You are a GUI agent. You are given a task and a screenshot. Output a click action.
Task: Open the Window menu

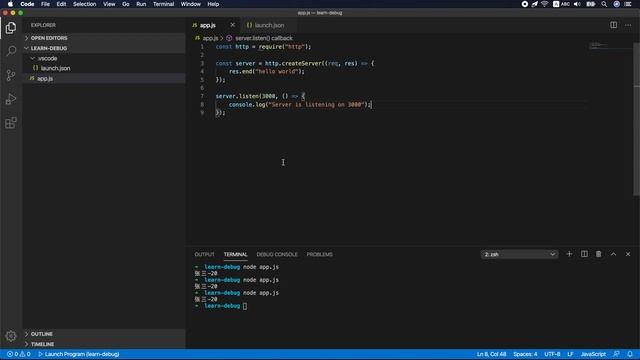191,4
